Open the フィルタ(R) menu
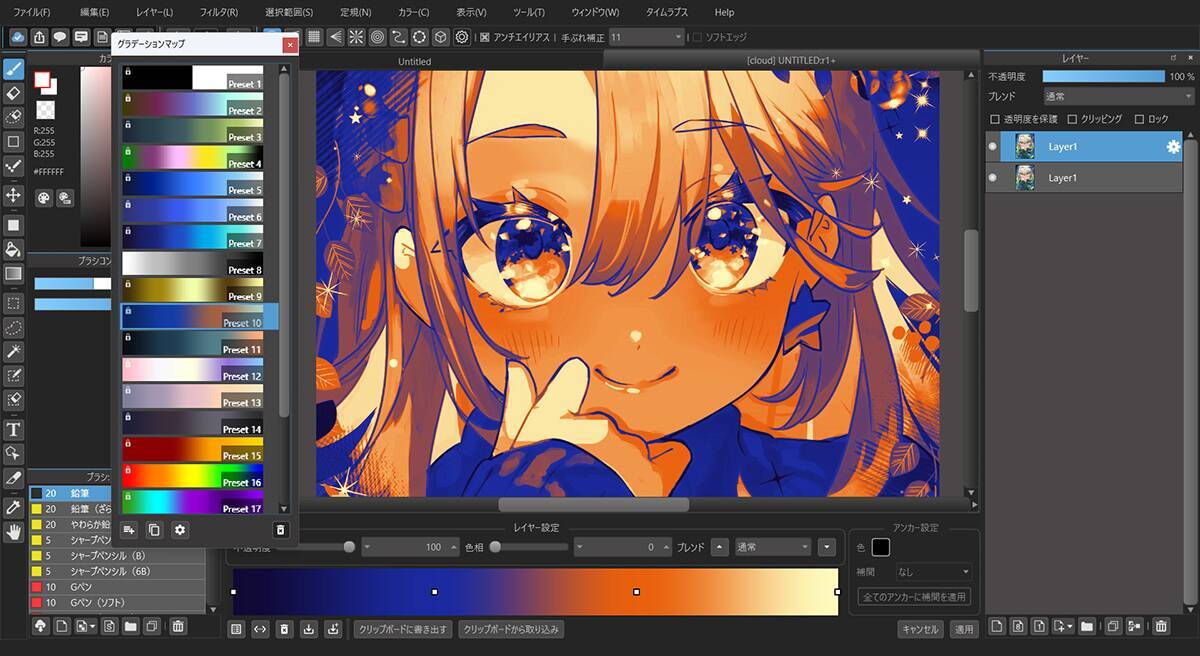The image size is (1200, 656). 218,12
